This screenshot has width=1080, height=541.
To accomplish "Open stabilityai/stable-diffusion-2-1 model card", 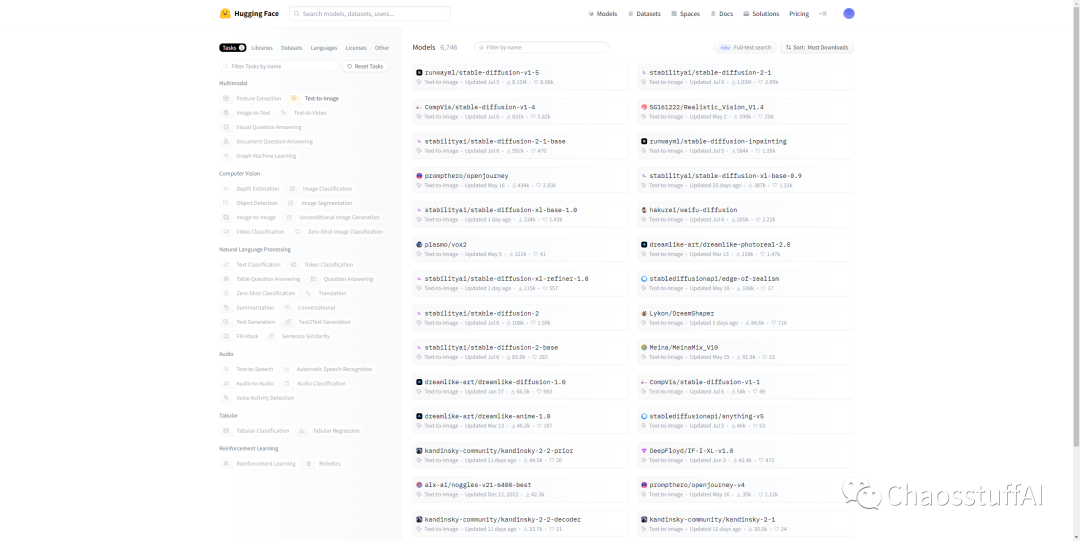I will [745, 77].
